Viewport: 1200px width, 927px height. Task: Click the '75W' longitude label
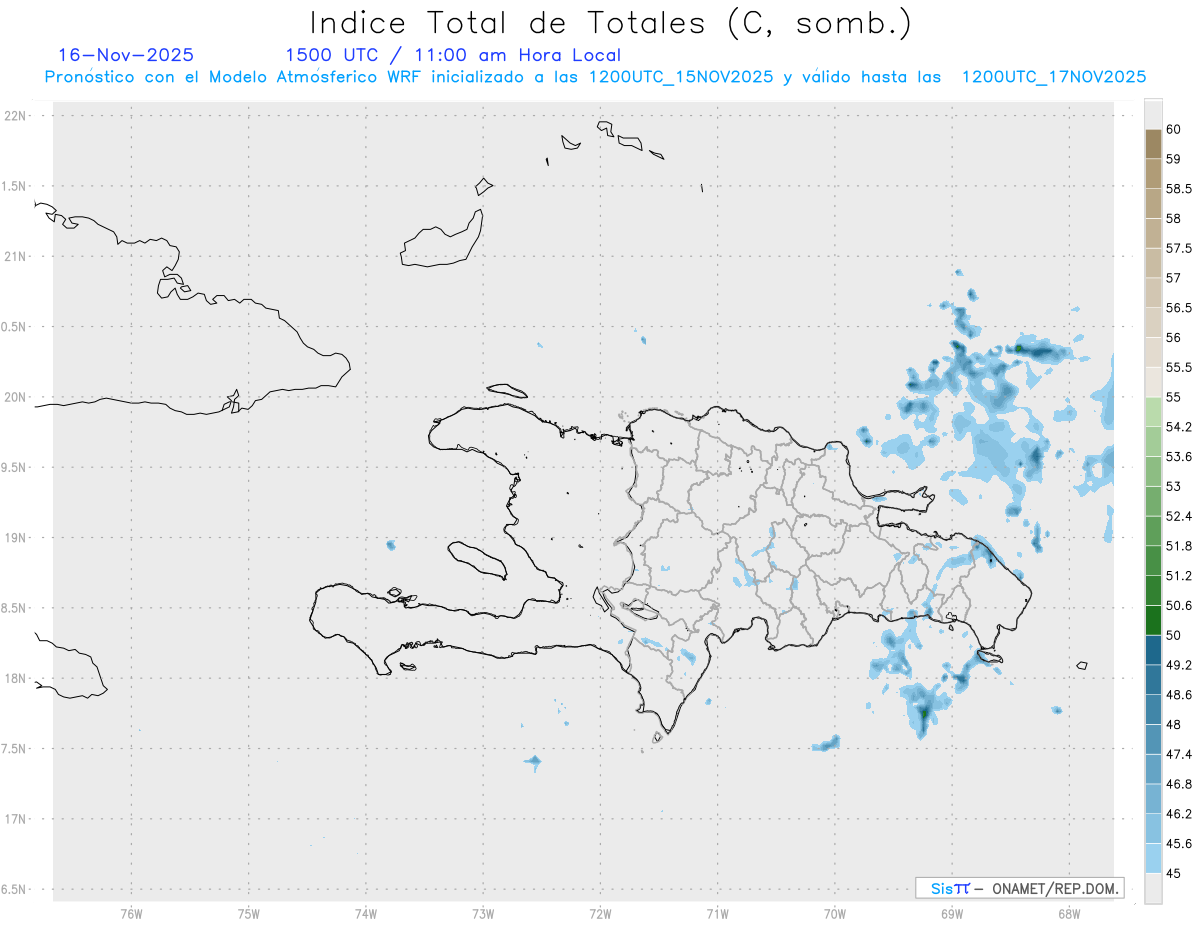click(x=249, y=914)
